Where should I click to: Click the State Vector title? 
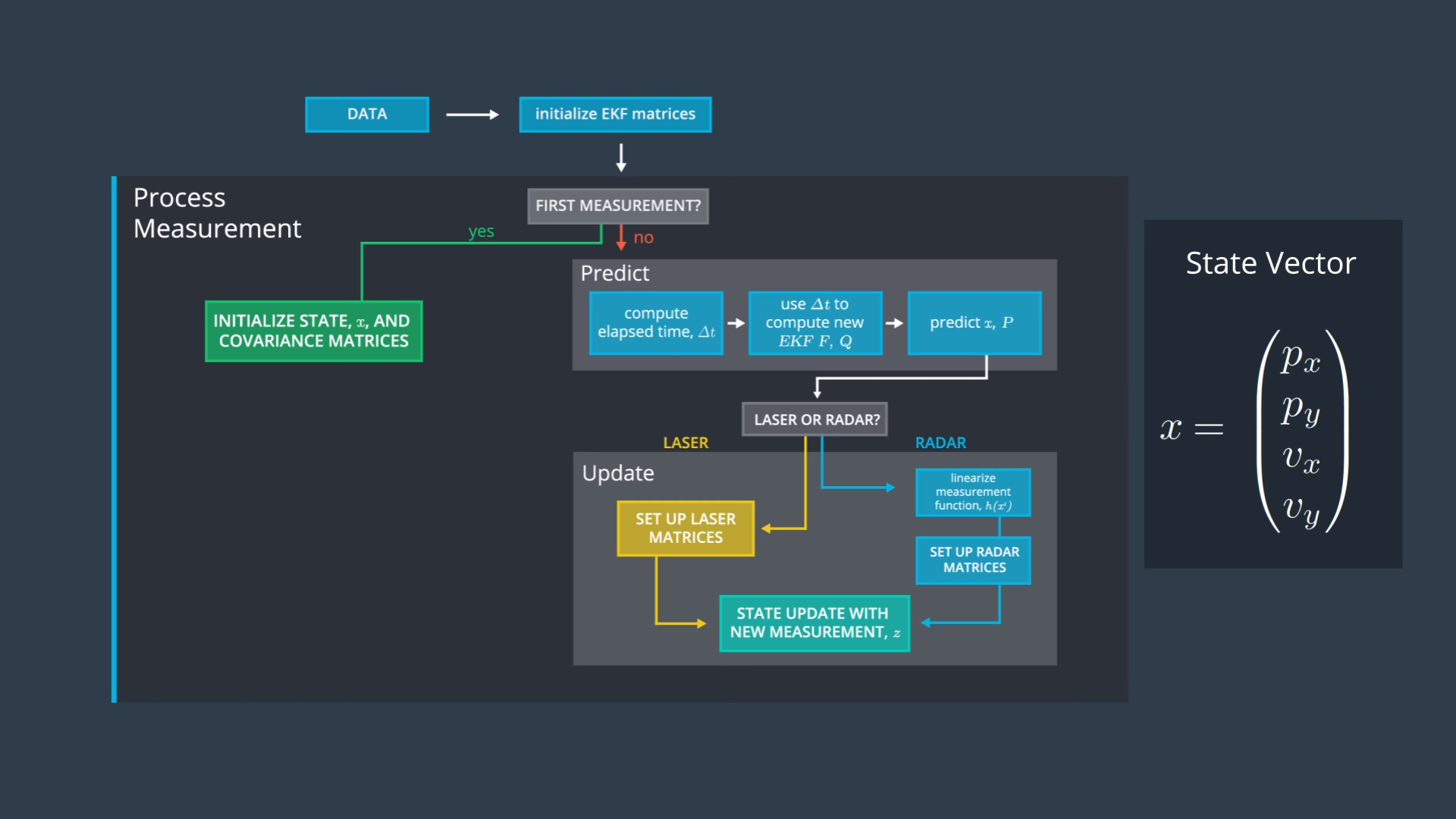pos(1270,263)
